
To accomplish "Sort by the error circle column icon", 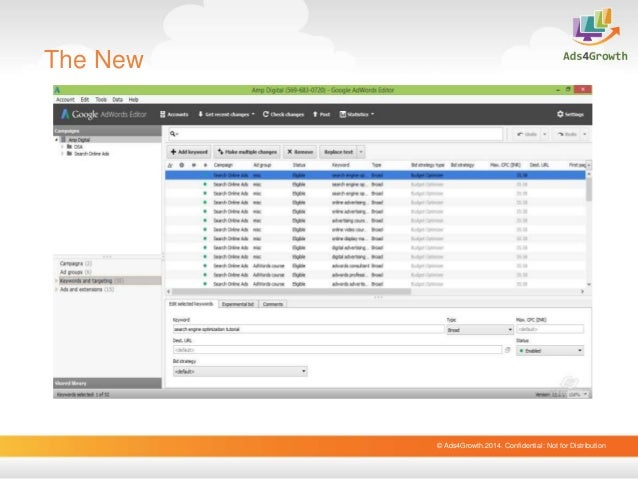I will (x=182, y=165).
